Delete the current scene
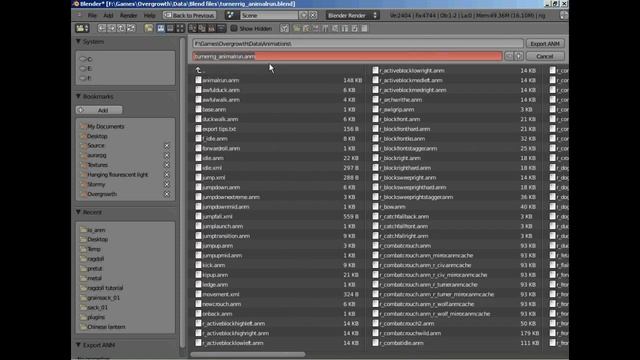The image size is (640, 360). pos(313,15)
